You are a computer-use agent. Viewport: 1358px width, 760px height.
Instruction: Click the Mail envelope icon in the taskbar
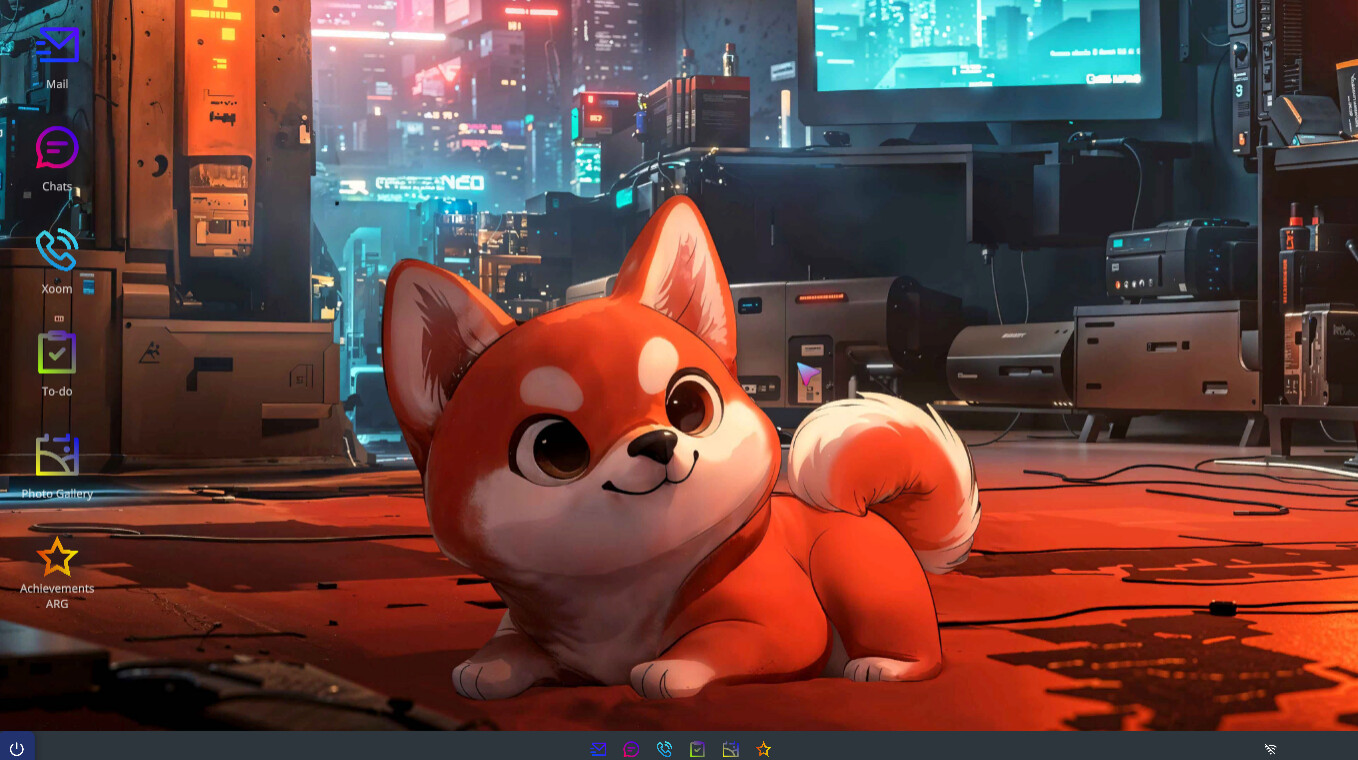(598, 749)
